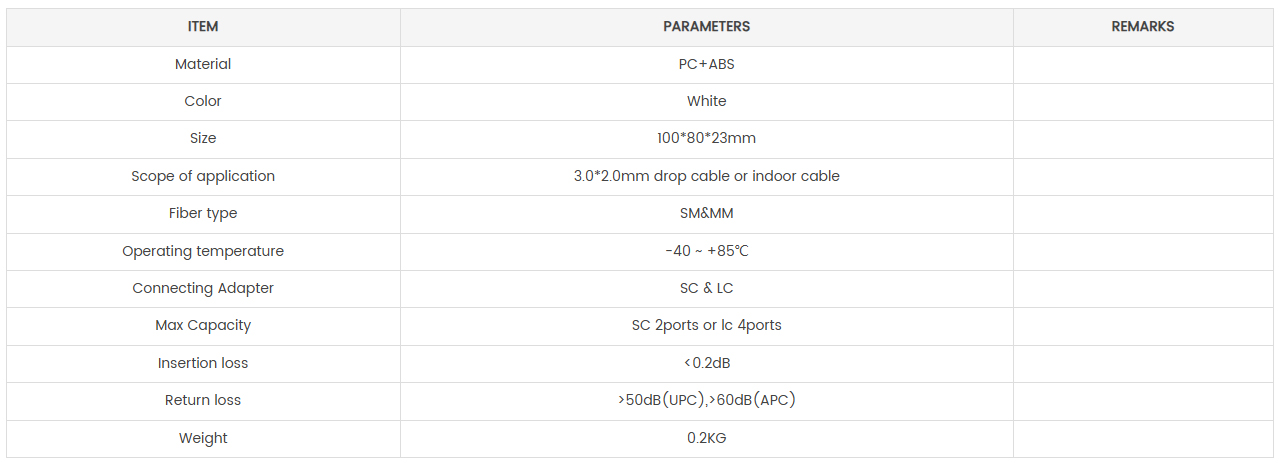Select the Max Capacity label
The width and height of the screenshot is (1279, 464).
pyautogui.click(x=203, y=325)
